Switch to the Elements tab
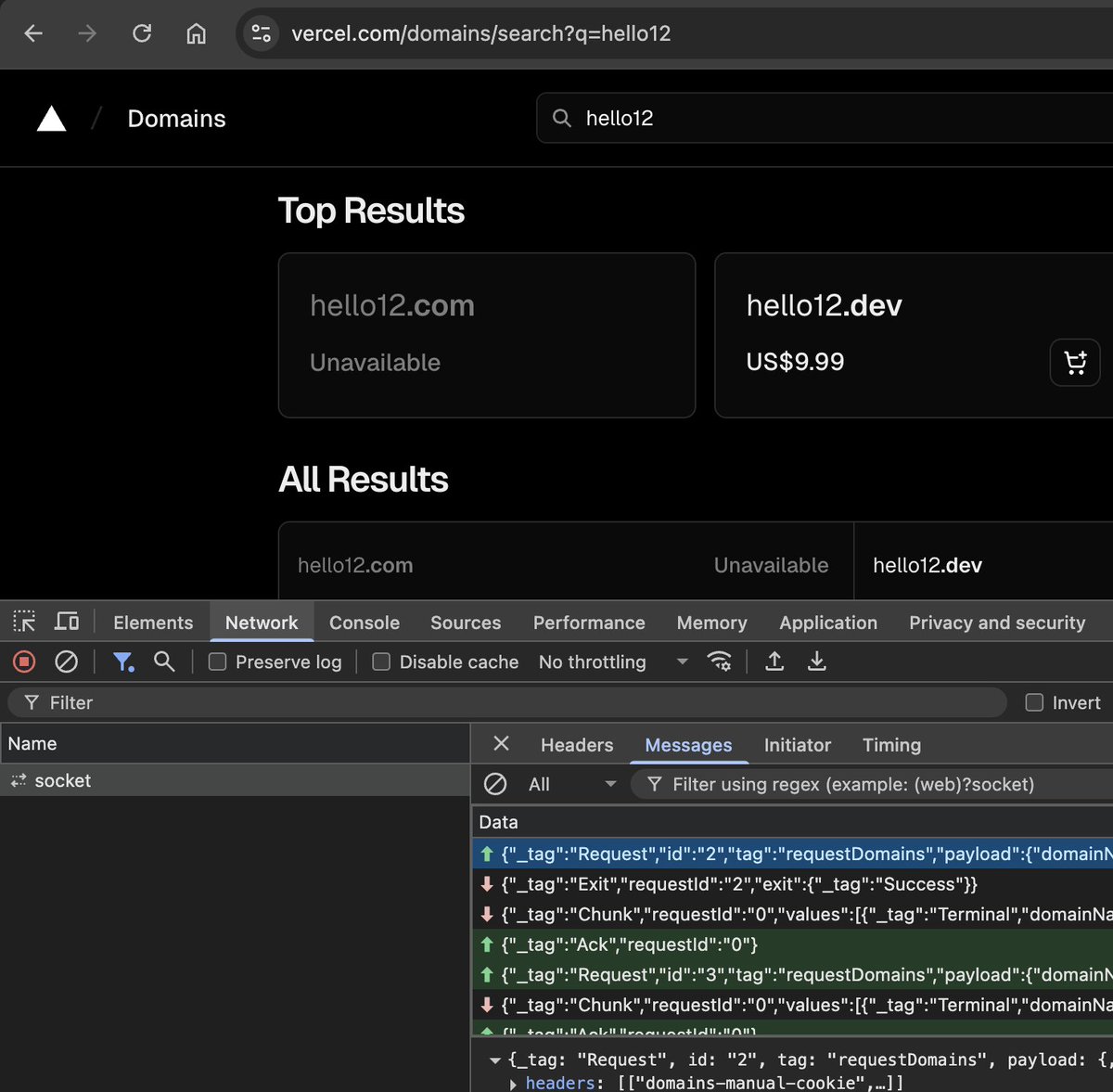Viewport: 1113px width, 1092px height. (x=153, y=623)
